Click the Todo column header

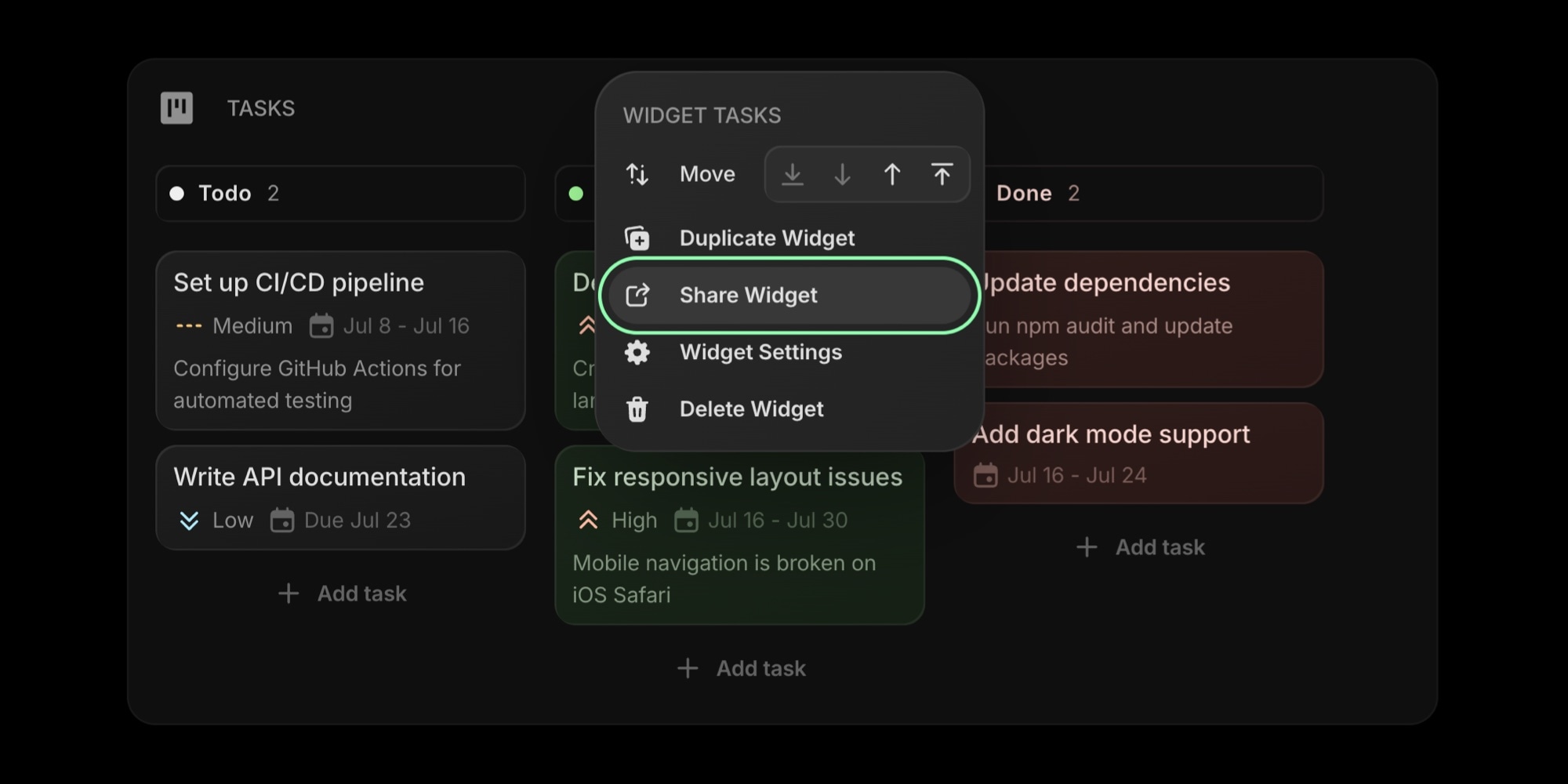click(340, 193)
